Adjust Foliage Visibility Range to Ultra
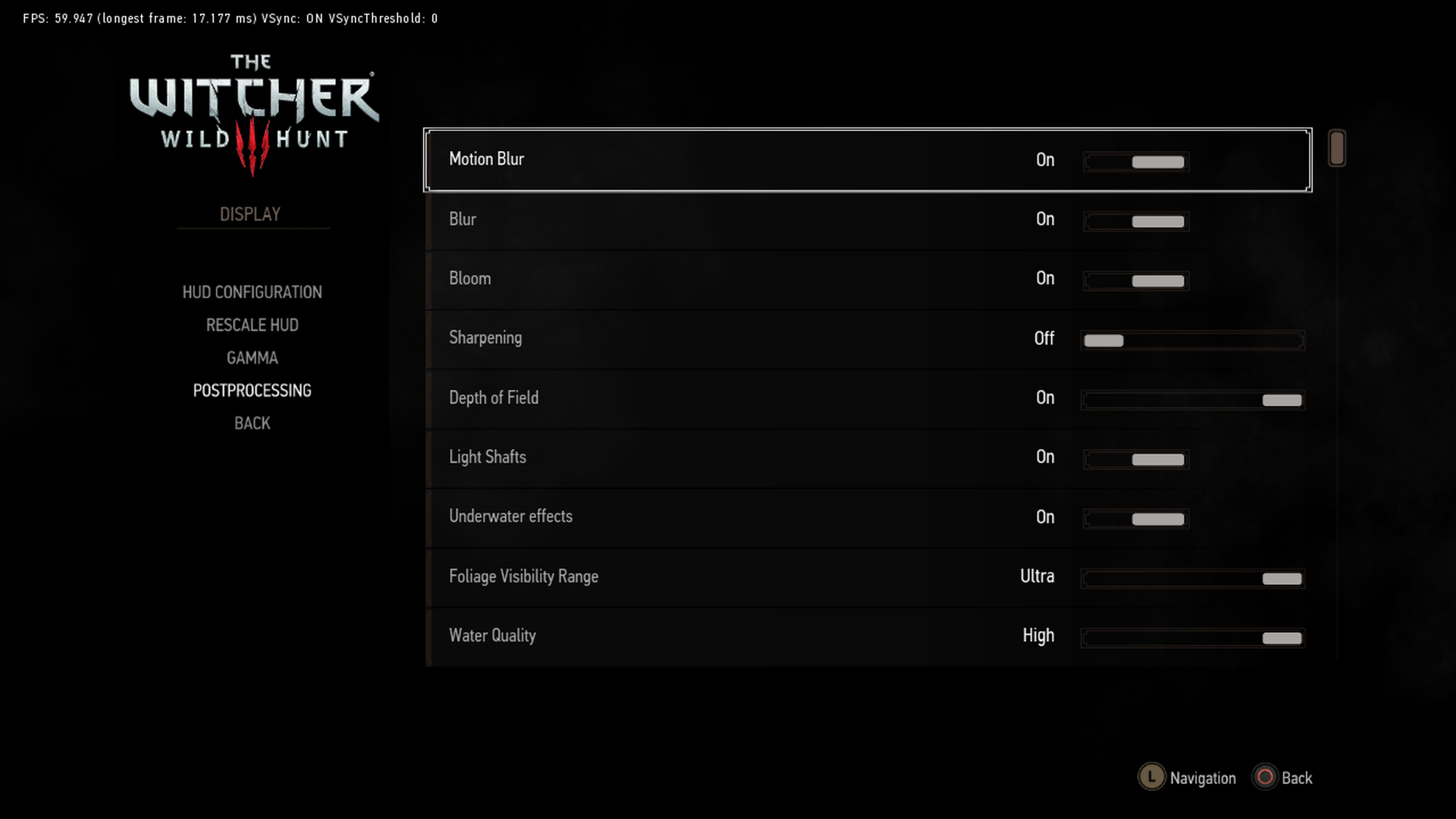1456x819 pixels. [1283, 578]
